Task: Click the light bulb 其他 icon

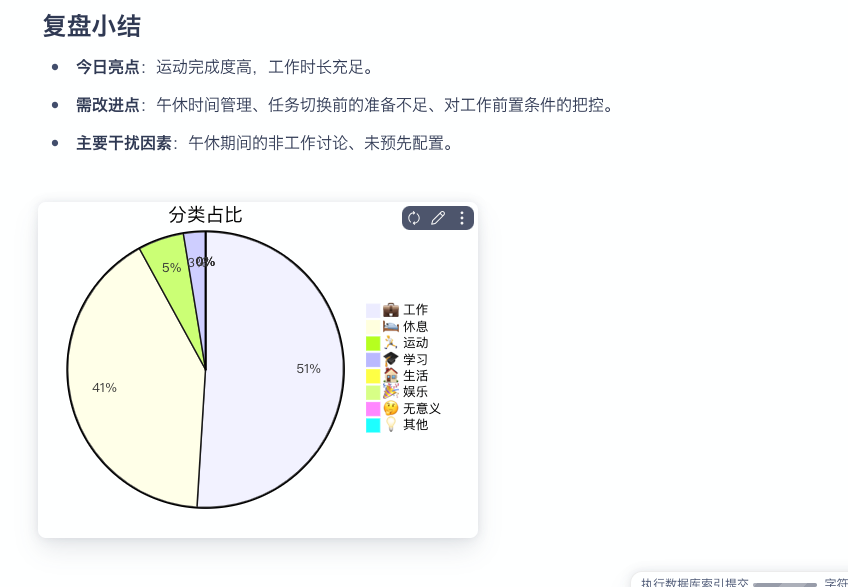Action: click(x=391, y=424)
